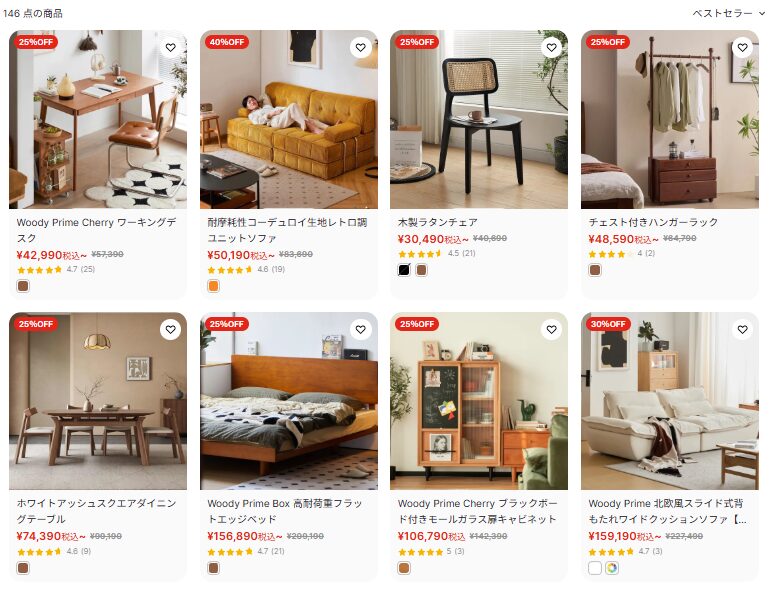Pick orange swatch for corduroy sofa
The width and height of the screenshot is (775, 592).
pyautogui.click(x=214, y=286)
